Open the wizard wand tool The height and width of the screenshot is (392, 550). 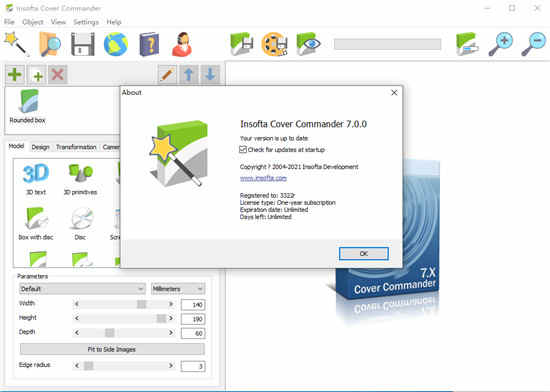click(x=16, y=44)
